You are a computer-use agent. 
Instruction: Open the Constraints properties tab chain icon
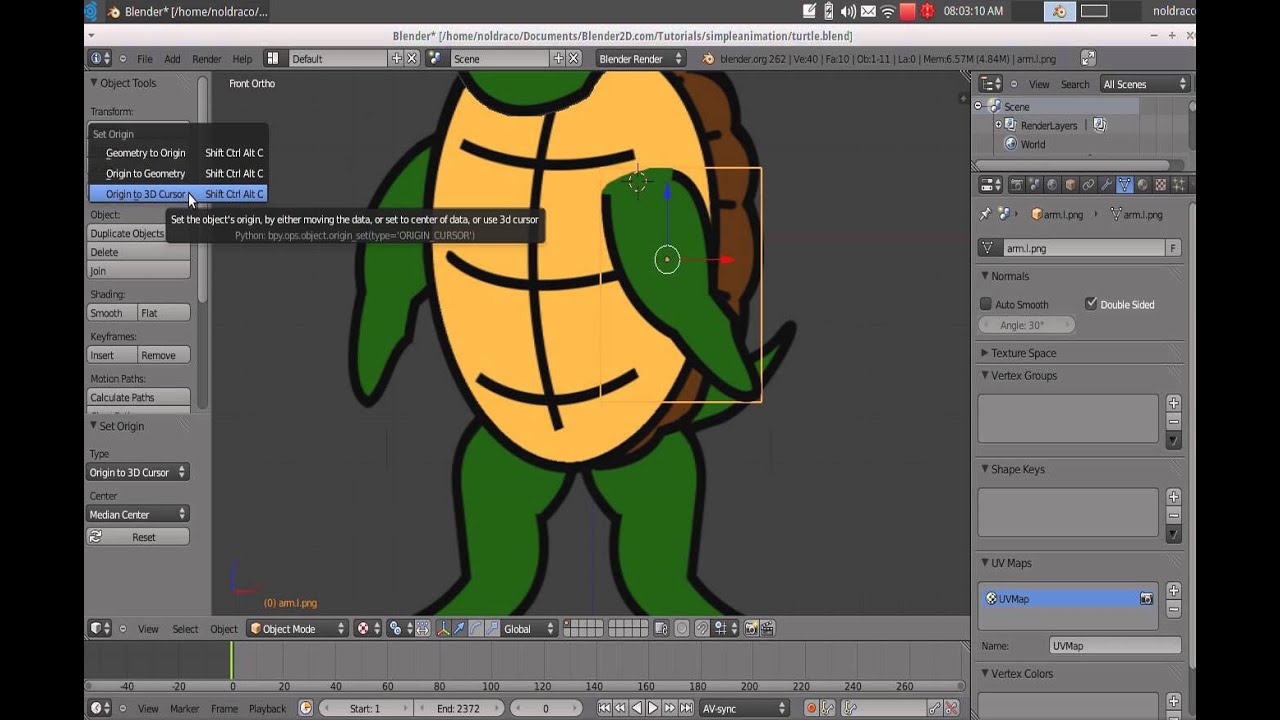1088,185
